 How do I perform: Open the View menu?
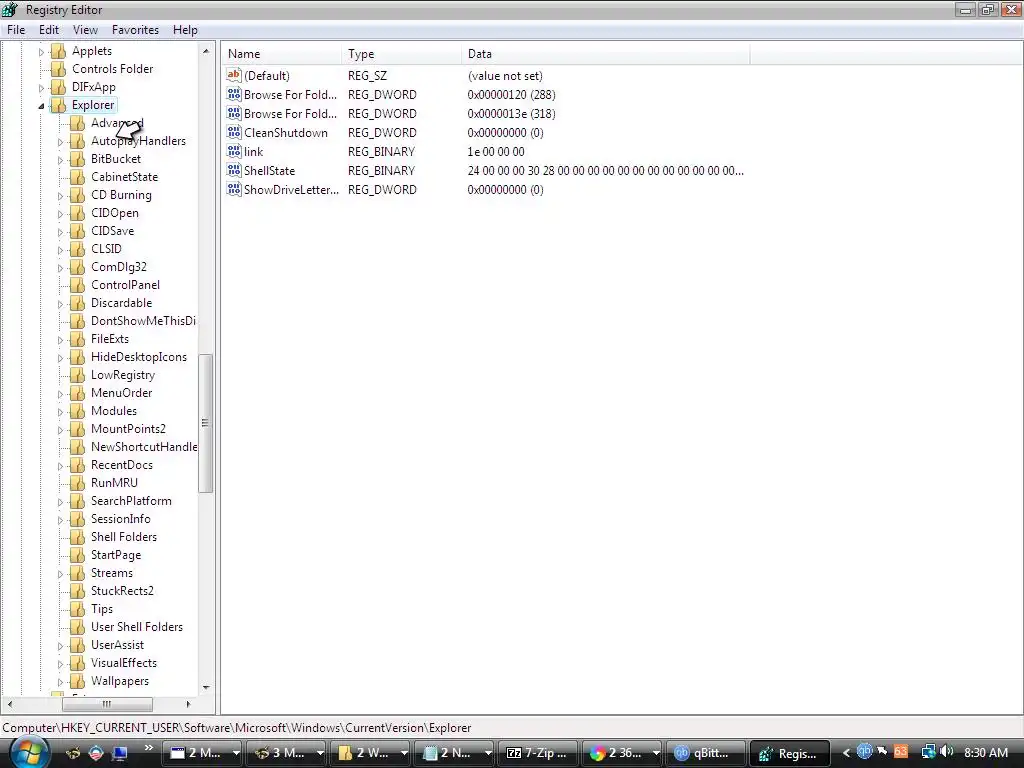pyautogui.click(x=85, y=30)
